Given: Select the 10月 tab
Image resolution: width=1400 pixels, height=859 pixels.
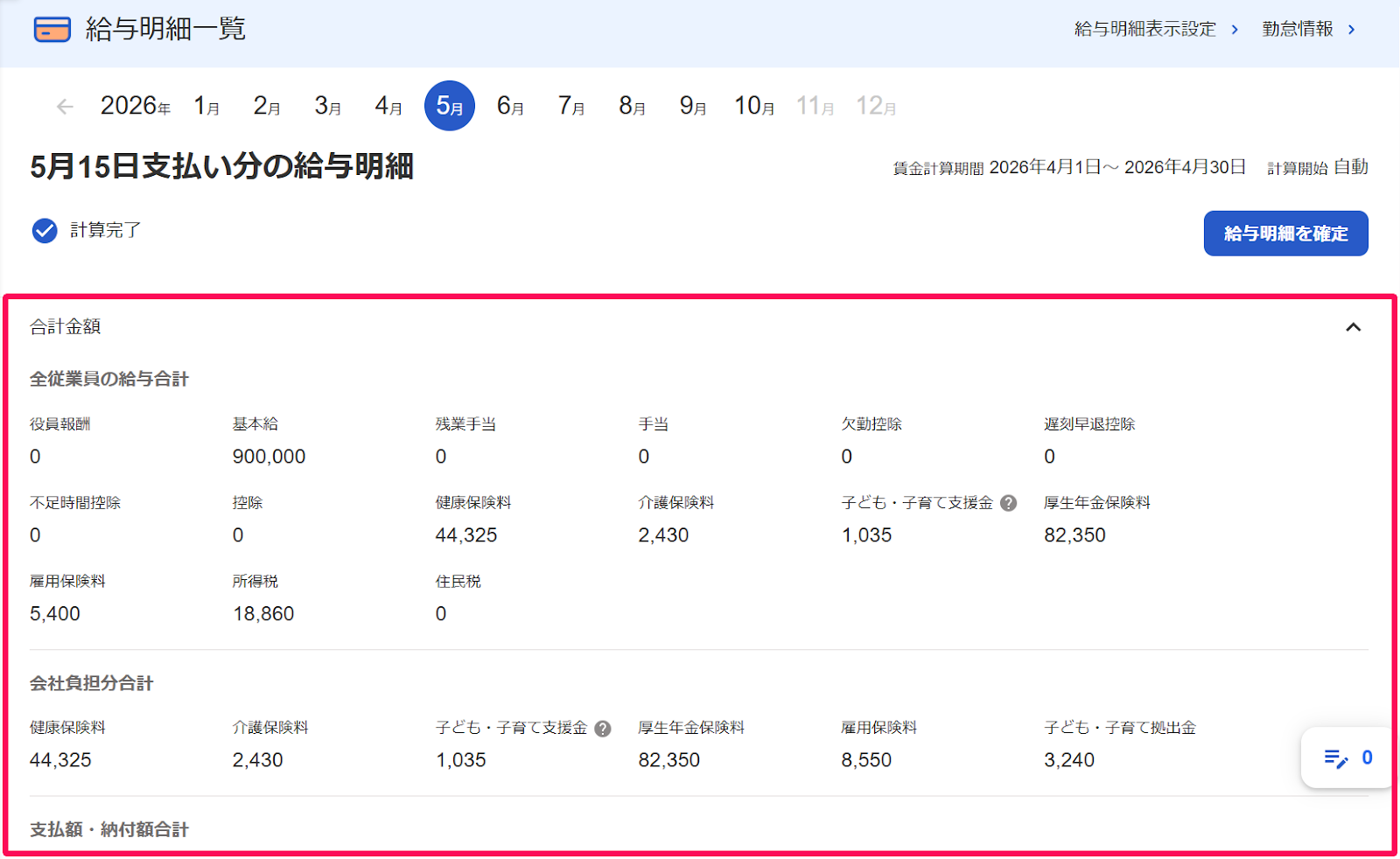Looking at the screenshot, I should [754, 107].
